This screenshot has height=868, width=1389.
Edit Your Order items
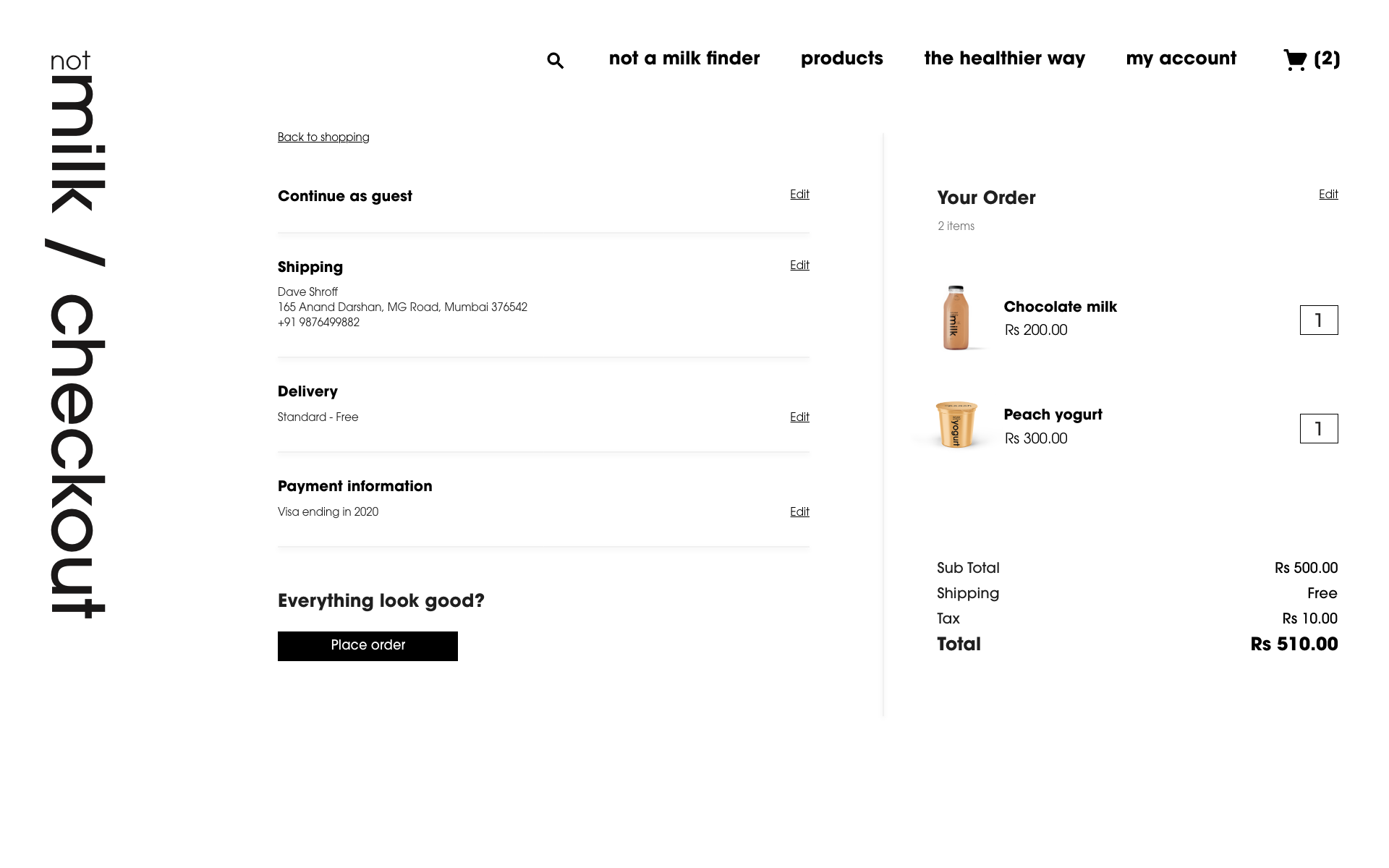(1328, 195)
